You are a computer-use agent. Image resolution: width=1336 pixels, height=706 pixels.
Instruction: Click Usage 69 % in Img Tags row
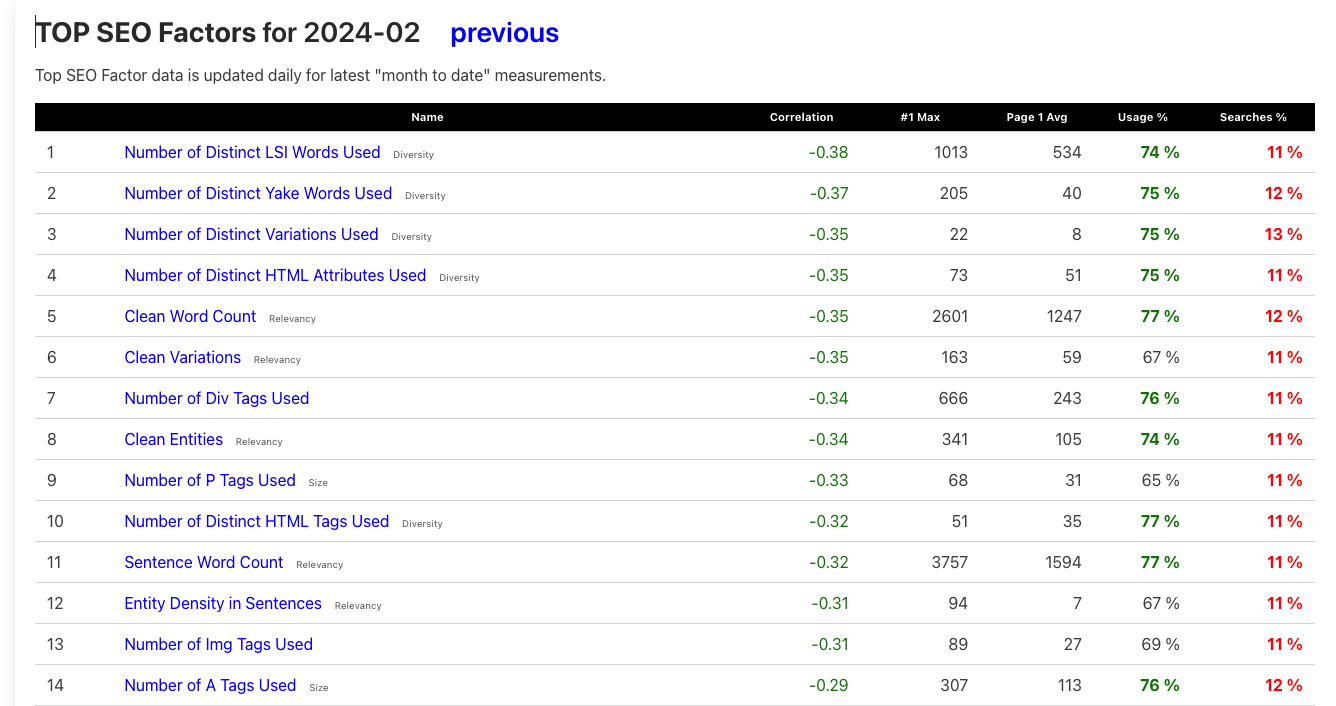1160,644
